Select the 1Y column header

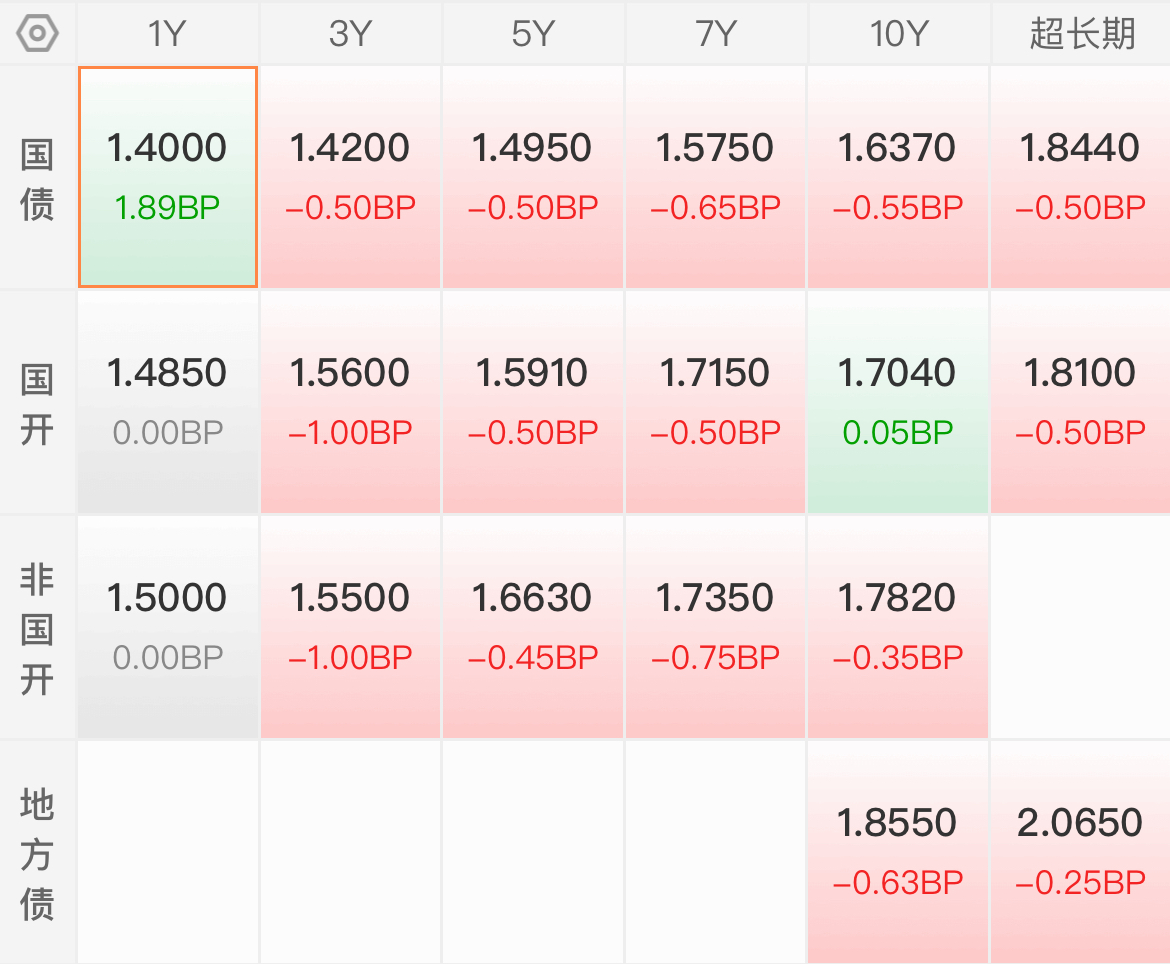(x=167, y=34)
